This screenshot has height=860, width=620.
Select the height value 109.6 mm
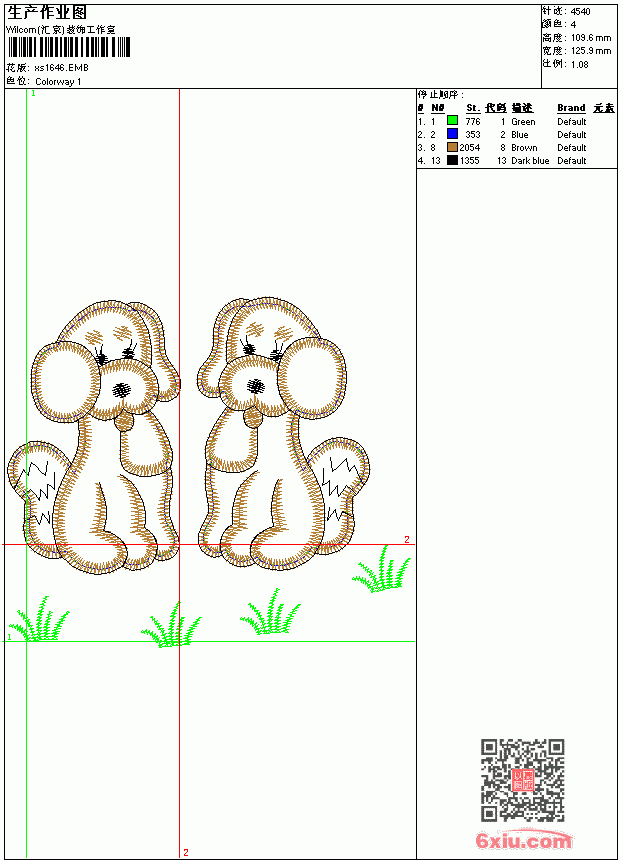[x=591, y=38]
